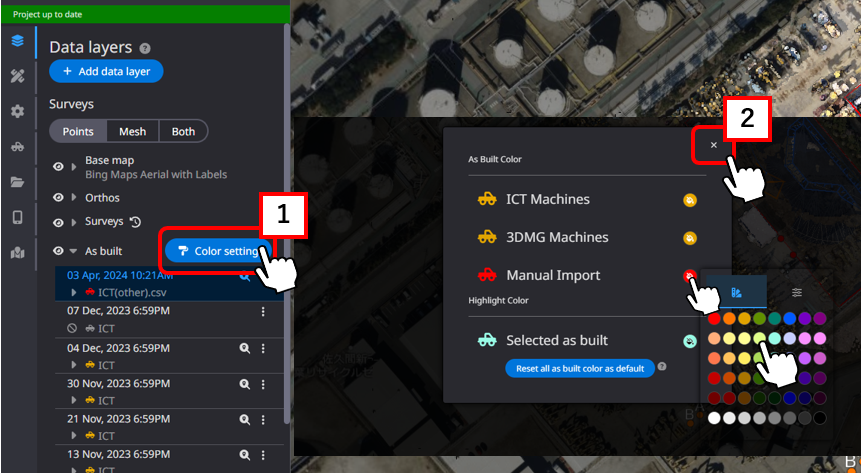This screenshot has width=863, height=473.
Task: Open the map icon in sidebar
Action: [17, 252]
